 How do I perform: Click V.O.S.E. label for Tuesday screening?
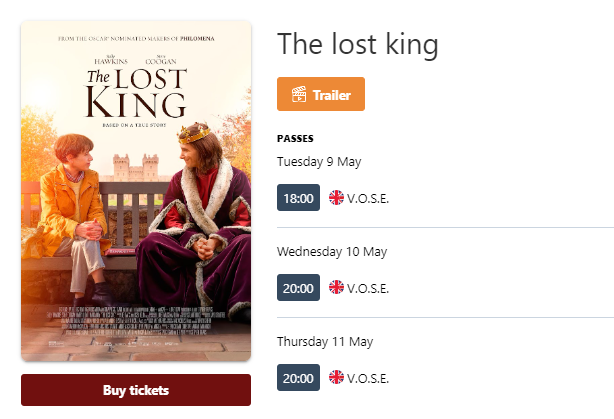click(368, 199)
